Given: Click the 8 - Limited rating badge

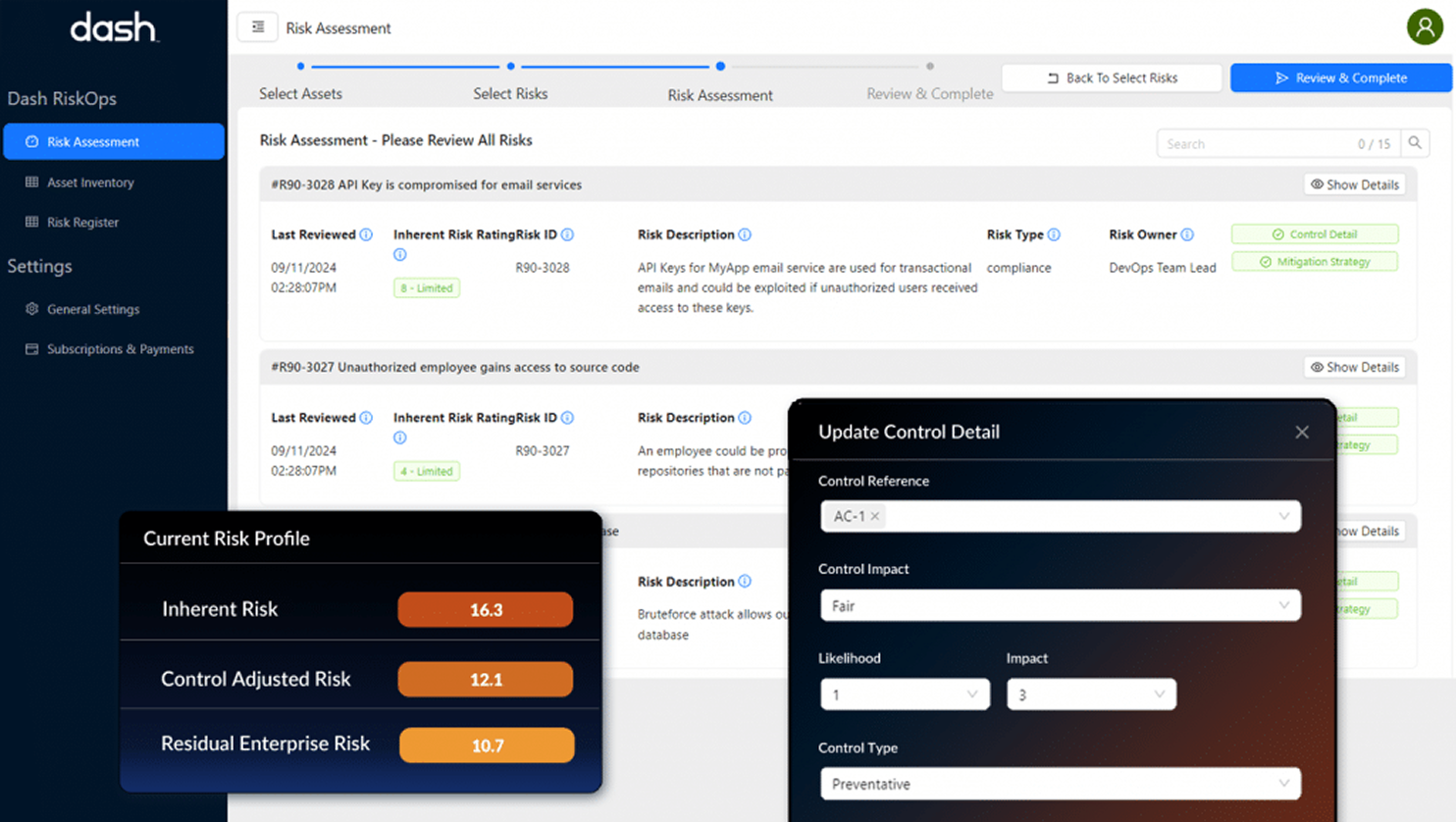Looking at the screenshot, I should coord(427,288).
